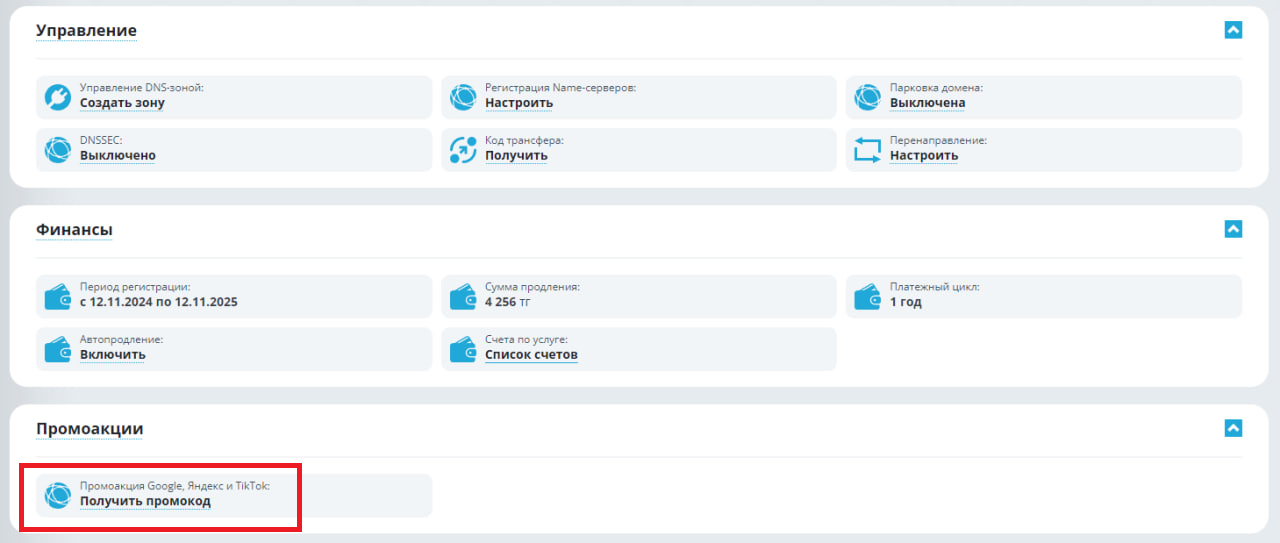This screenshot has height=543, width=1280.
Task: Open the Список счетов invoices list
Action: (531, 355)
